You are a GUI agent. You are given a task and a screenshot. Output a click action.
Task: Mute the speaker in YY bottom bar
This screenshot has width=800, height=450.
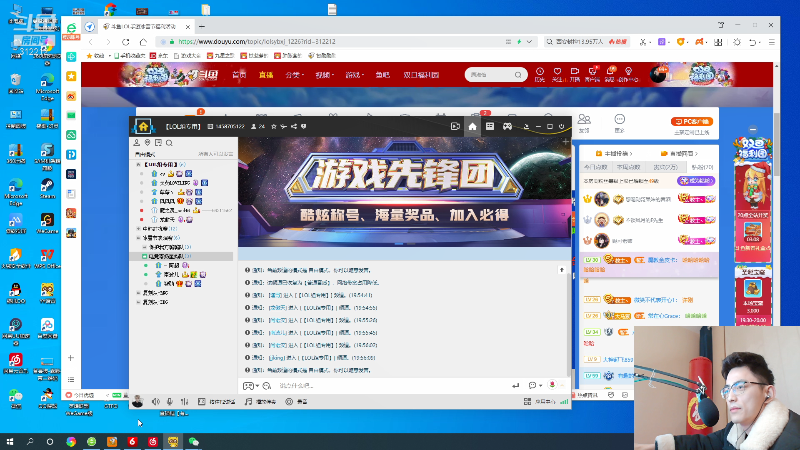[156, 402]
